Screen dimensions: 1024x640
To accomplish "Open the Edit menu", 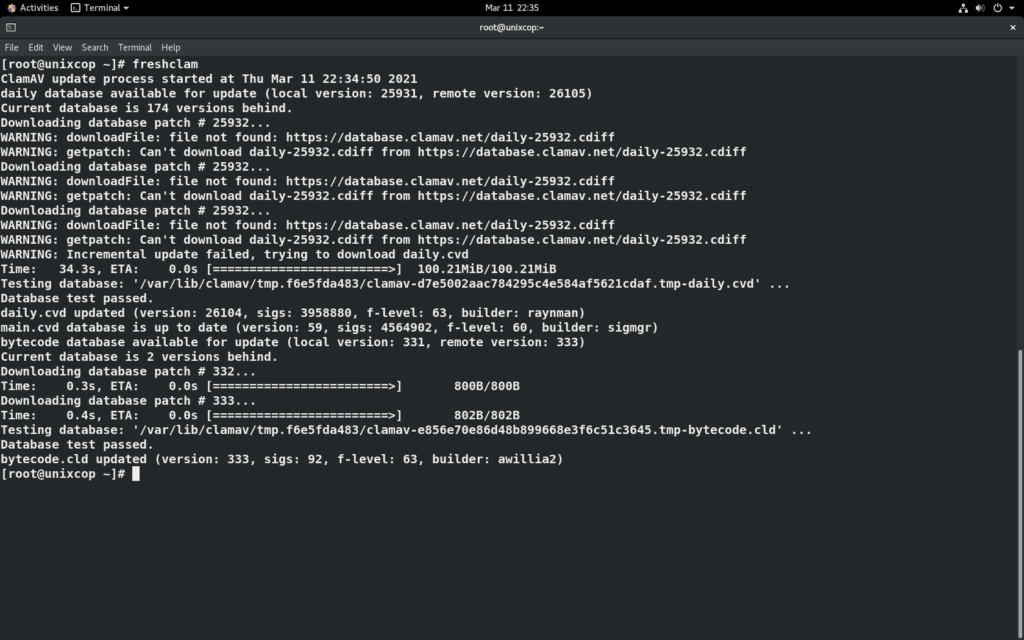I will pos(35,48).
